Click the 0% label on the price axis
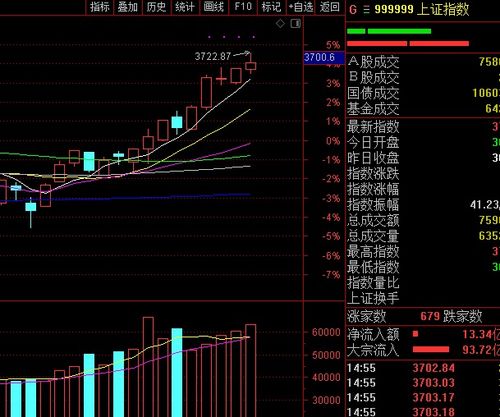Image resolution: width=500 pixels, height=417 pixels. [333, 141]
